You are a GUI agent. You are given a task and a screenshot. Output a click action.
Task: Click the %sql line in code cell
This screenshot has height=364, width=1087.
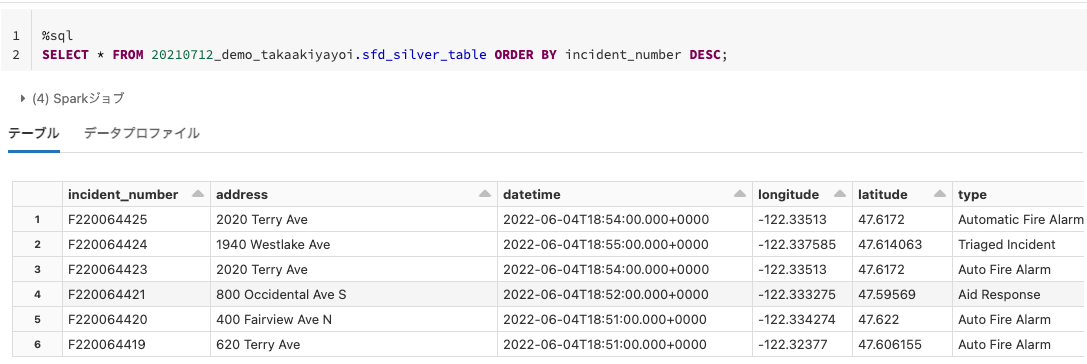[58, 35]
